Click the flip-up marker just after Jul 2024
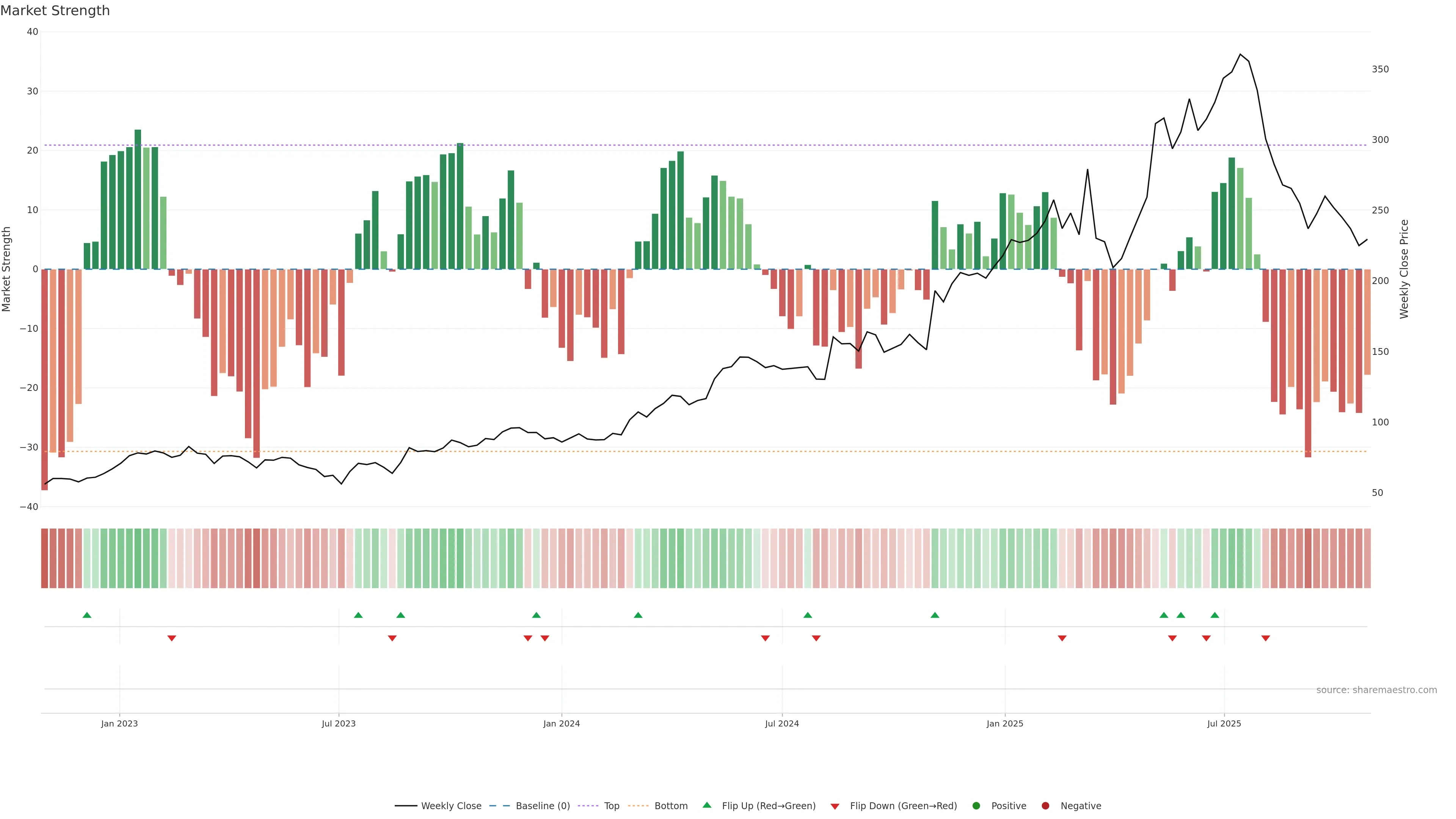The image size is (1456, 819). 808,615
